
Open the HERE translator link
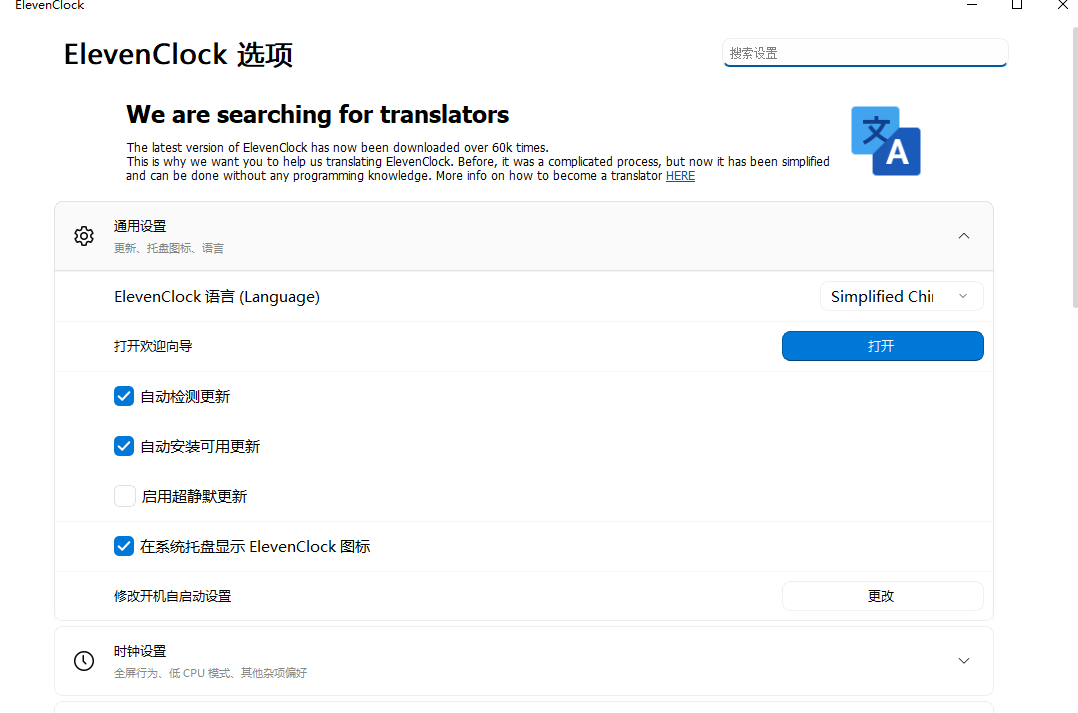tap(680, 176)
